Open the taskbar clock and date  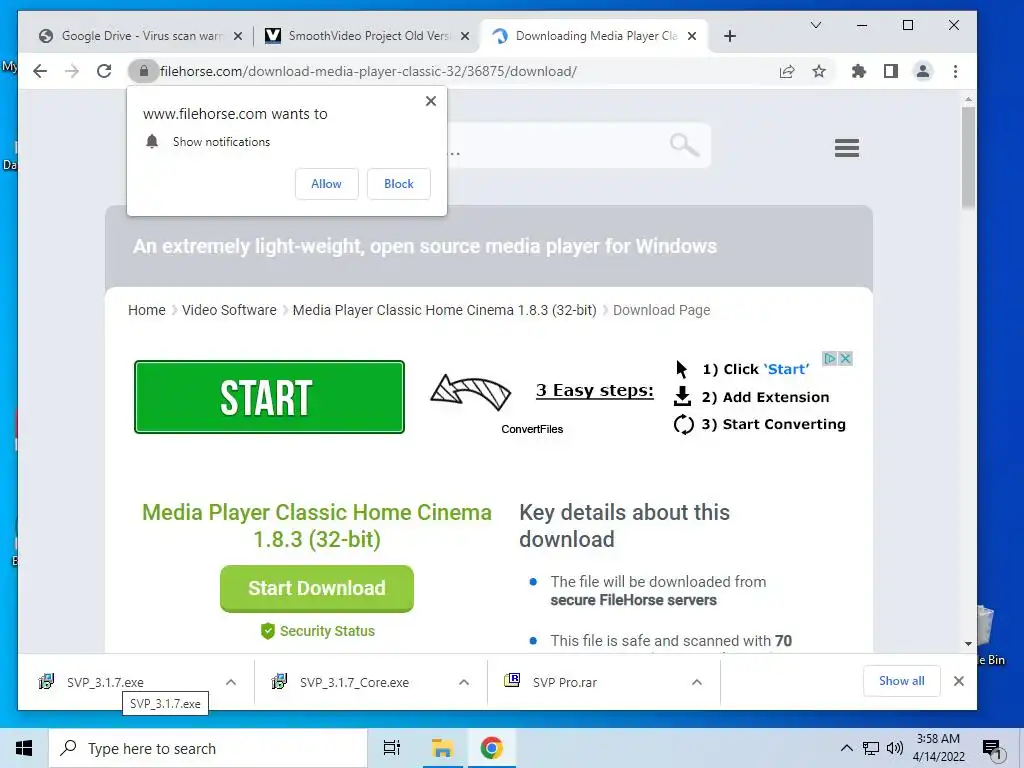(938, 748)
